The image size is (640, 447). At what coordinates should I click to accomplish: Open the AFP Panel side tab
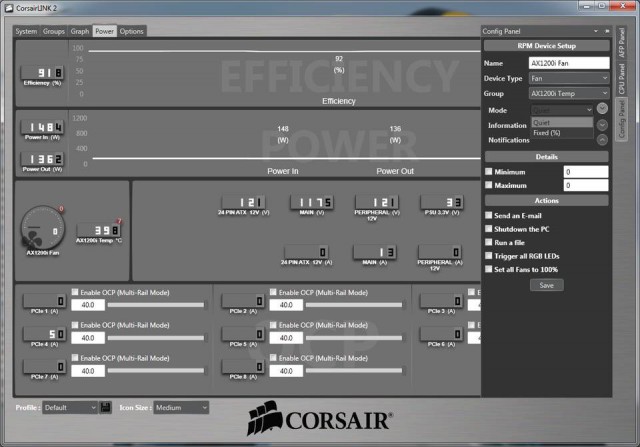(x=621, y=42)
